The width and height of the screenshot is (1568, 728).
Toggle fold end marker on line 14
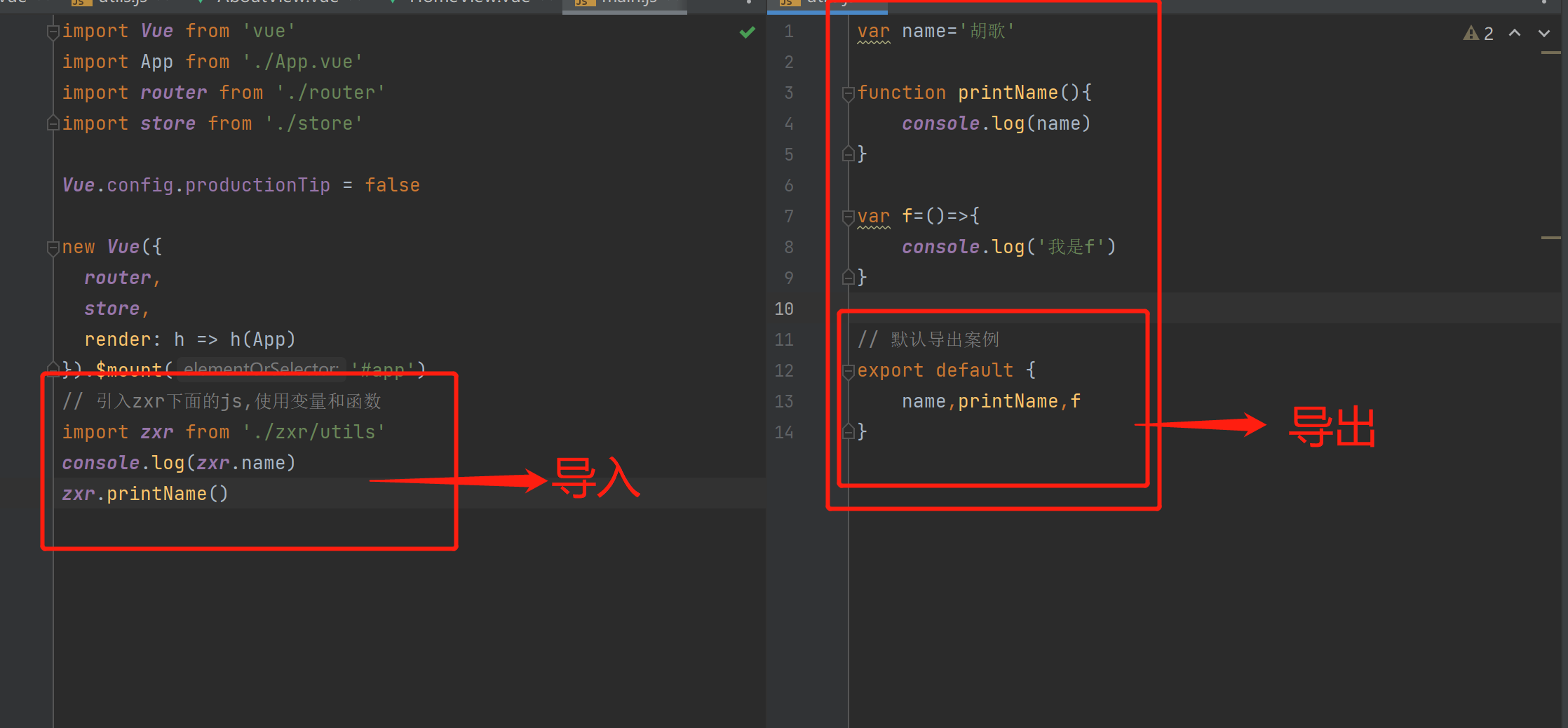(x=848, y=431)
